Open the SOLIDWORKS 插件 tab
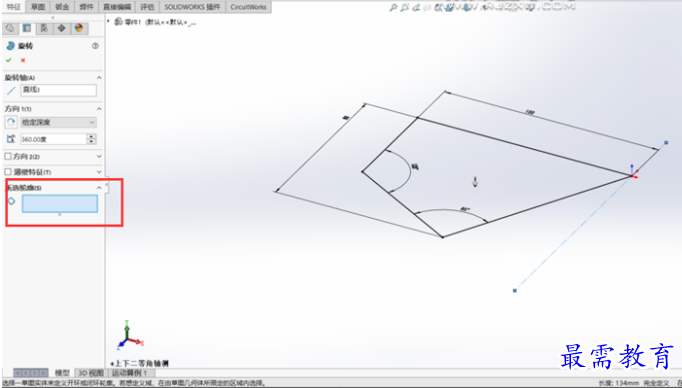The width and height of the screenshot is (682, 388). (x=192, y=7)
